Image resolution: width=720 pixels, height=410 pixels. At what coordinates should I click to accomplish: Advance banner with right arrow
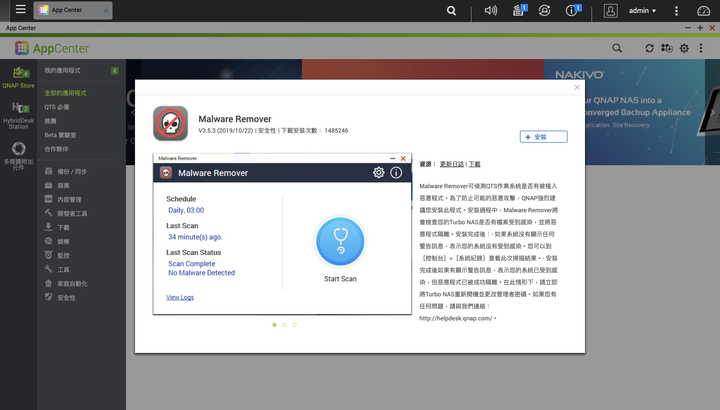(712, 112)
